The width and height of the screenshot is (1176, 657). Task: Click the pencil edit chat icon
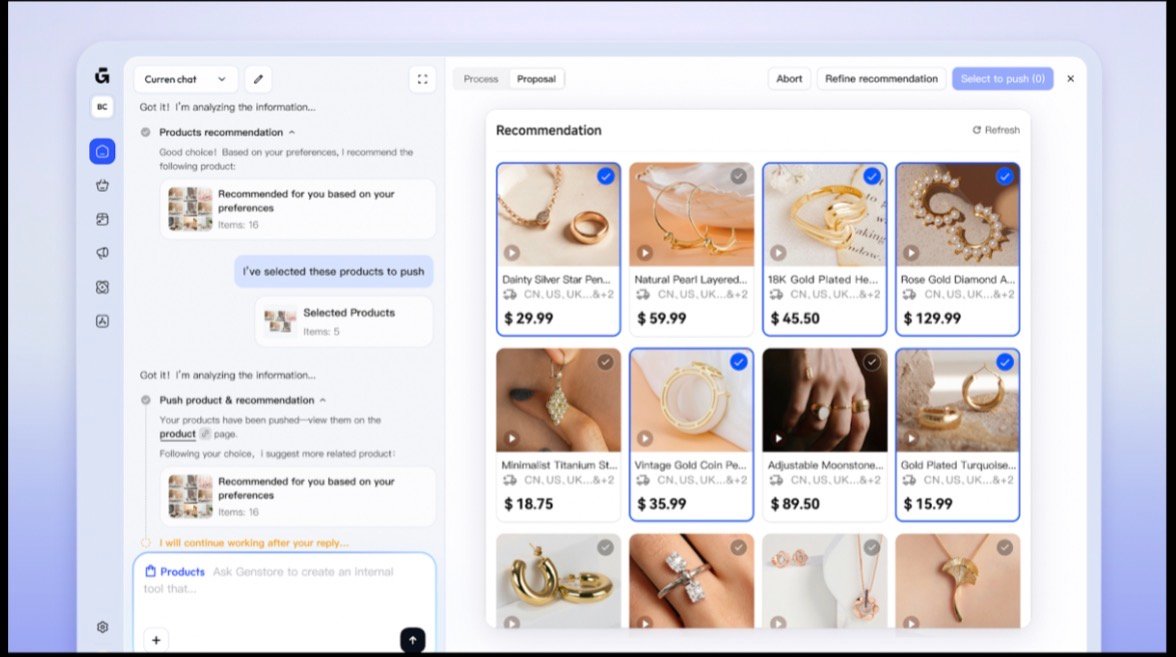(x=258, y=79)
